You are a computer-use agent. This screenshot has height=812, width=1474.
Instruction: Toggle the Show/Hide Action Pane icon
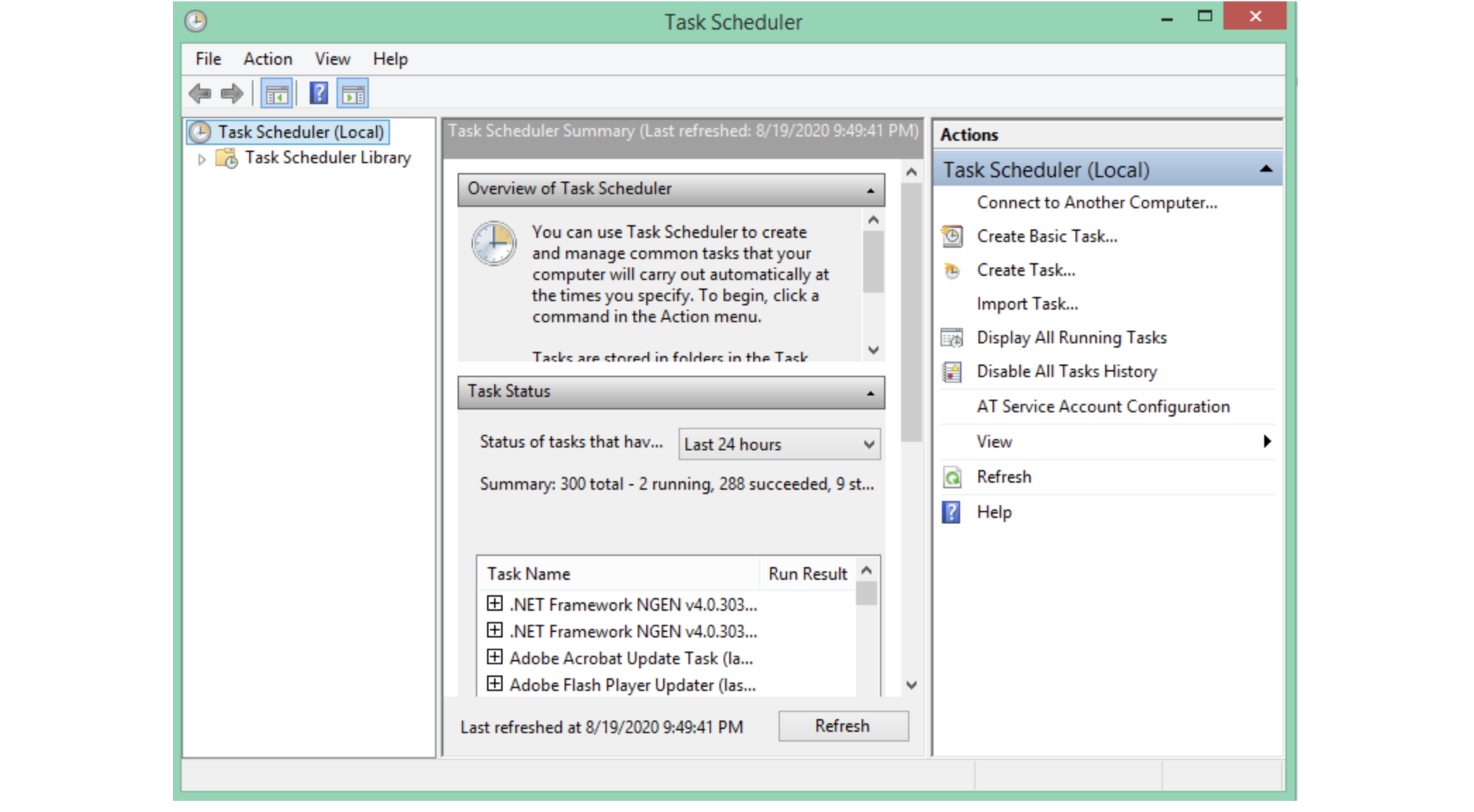pos(353,94)
